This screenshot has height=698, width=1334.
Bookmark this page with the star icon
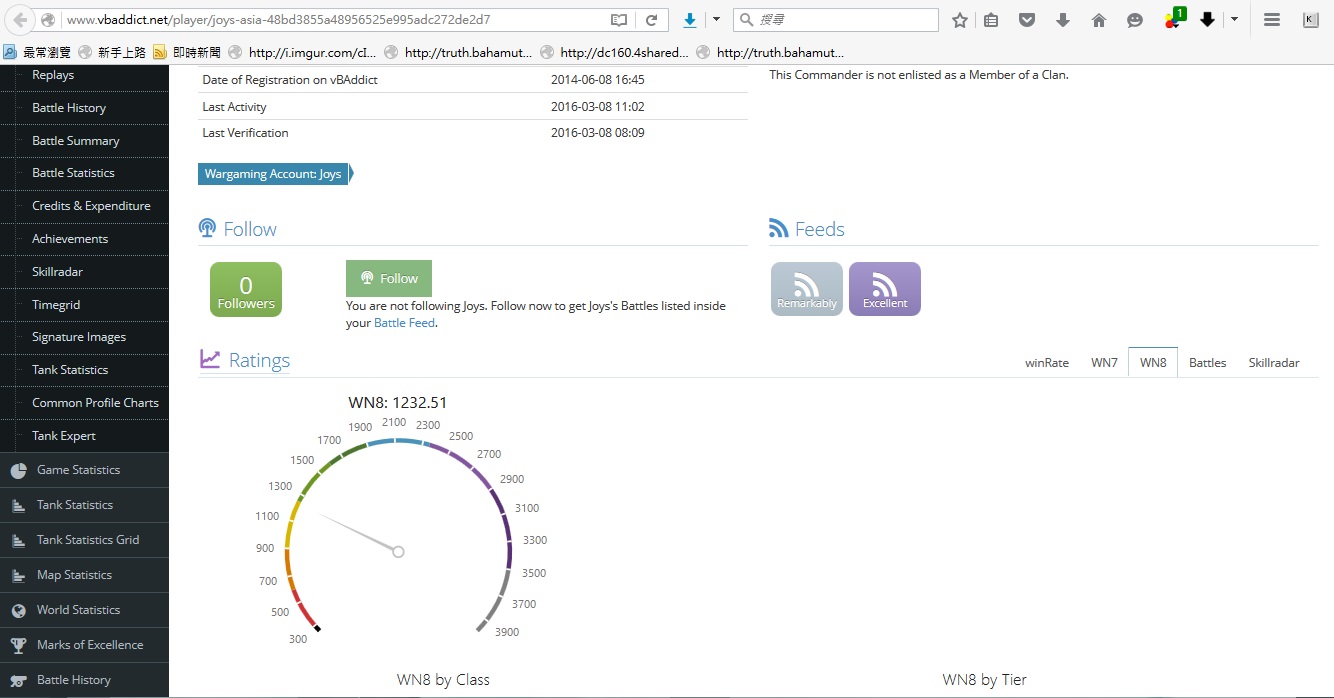[960, 20]
